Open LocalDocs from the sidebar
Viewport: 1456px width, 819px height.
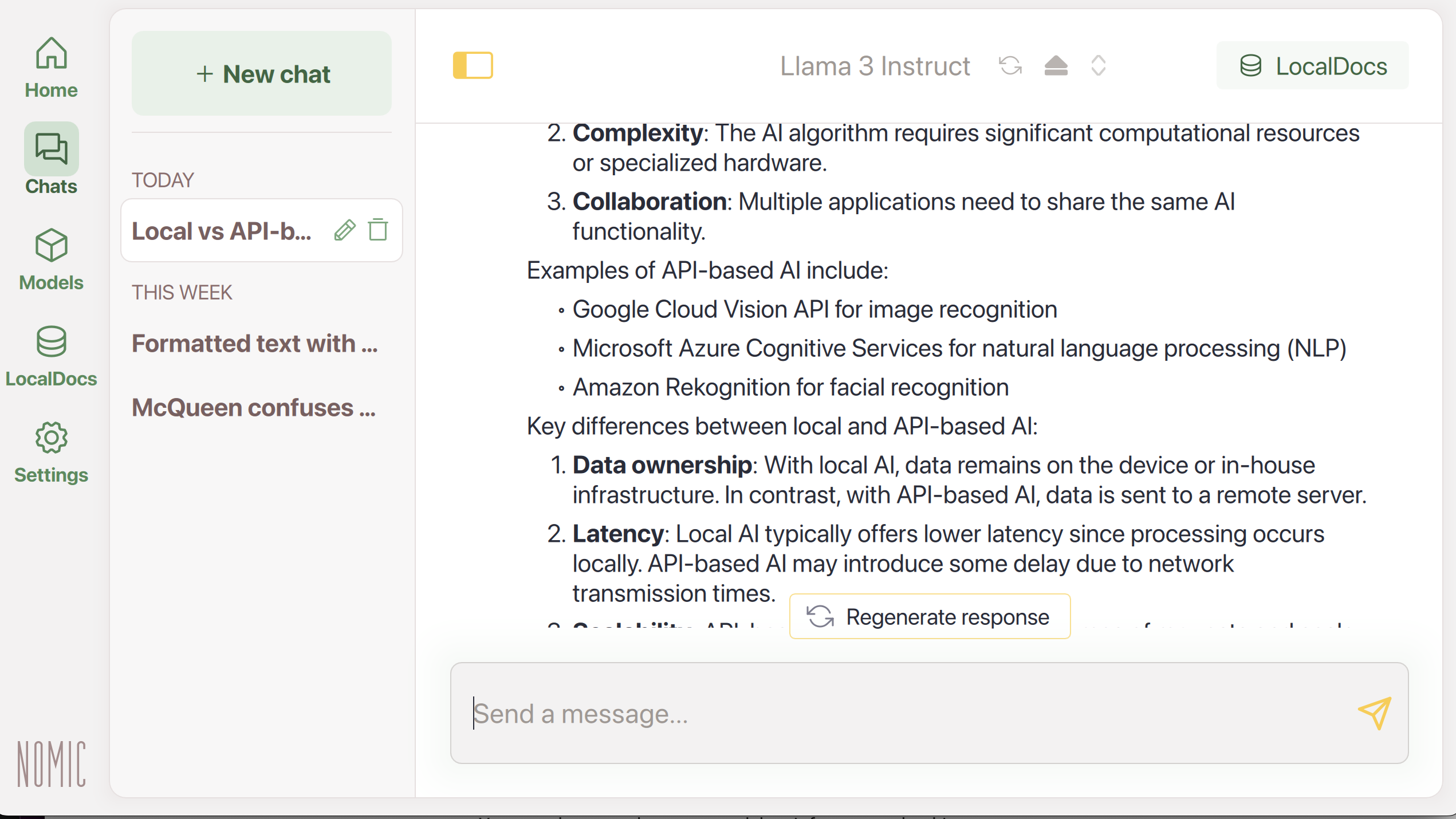(x=51, y=356)
